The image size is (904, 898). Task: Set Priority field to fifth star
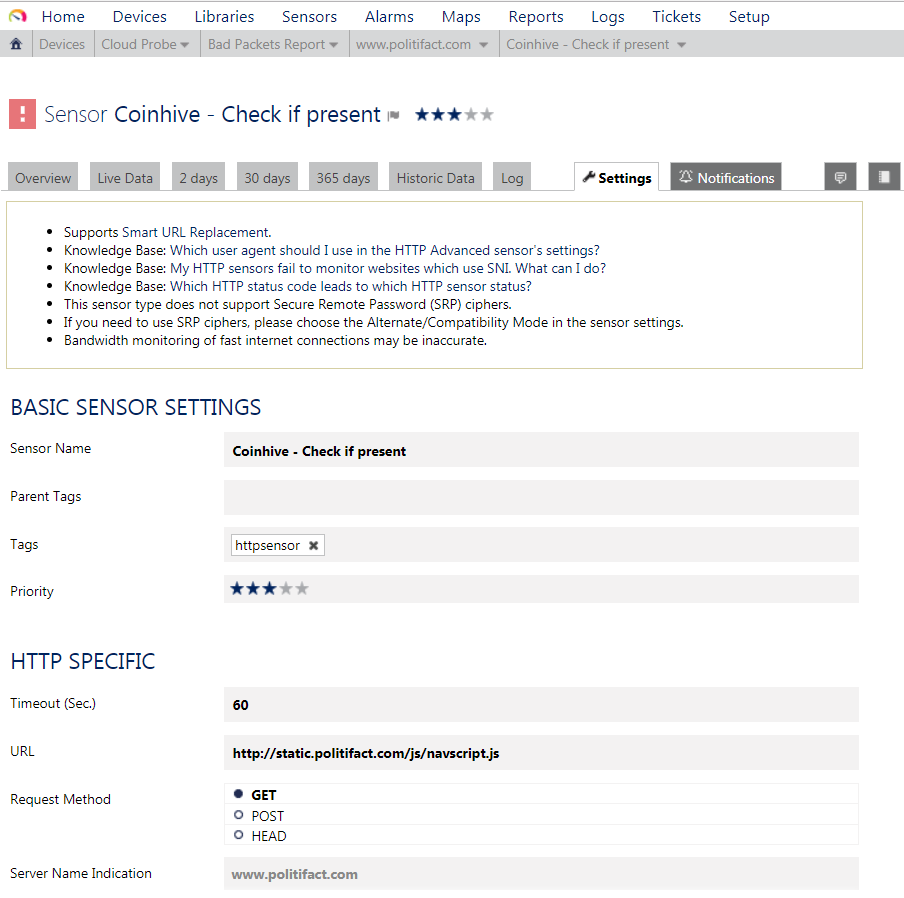(302, 588)
